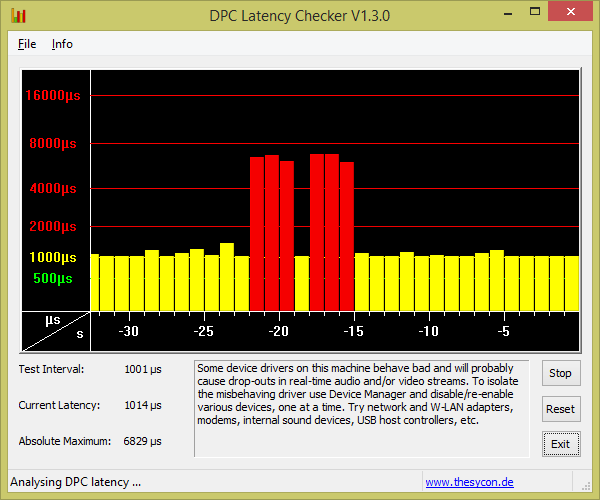Maximize the DPC Latency Checker window
The height and width of the screenshot is (500, 600).
535,12
